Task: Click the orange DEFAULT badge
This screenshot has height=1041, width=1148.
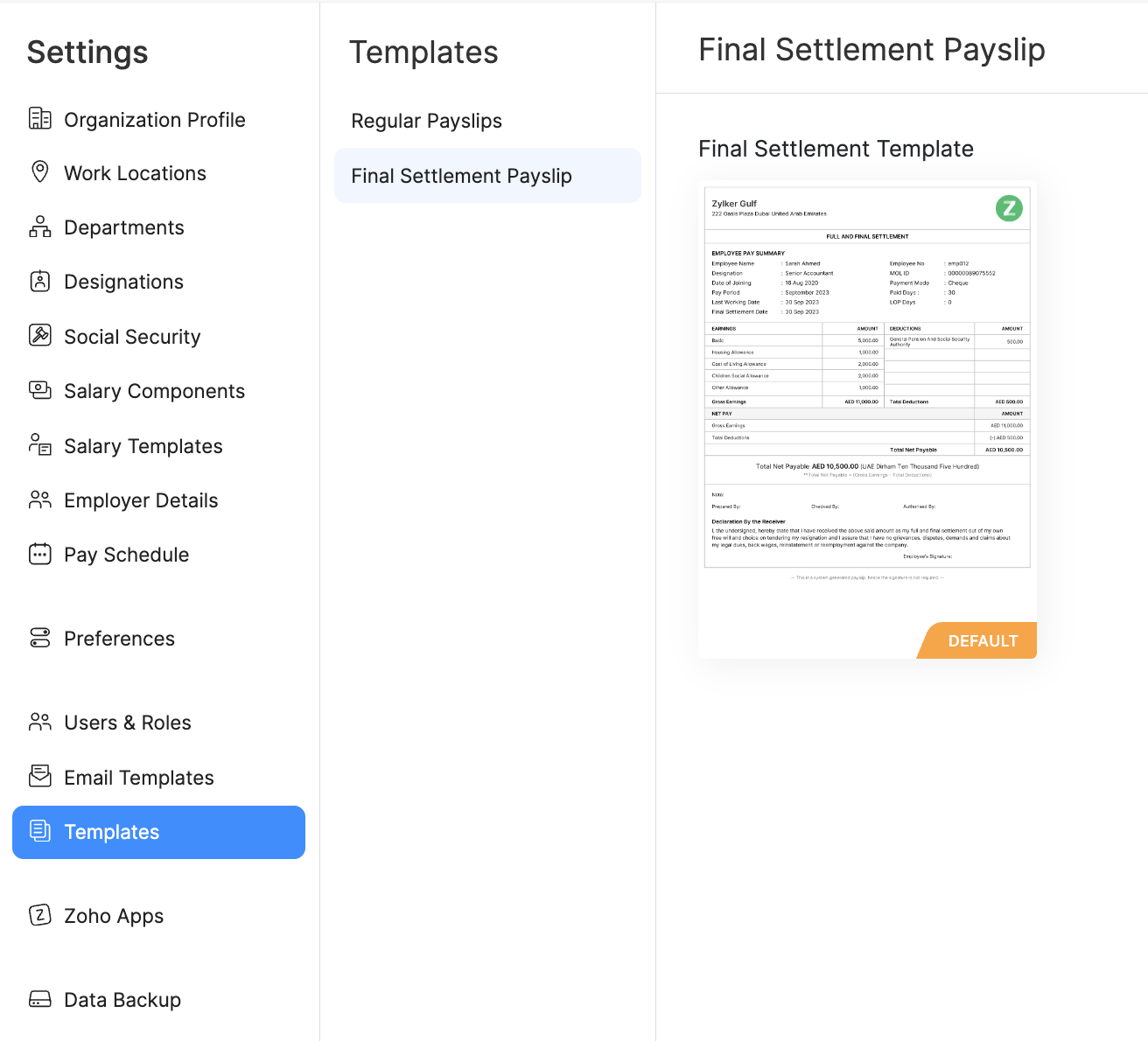Action: [x=982, y=640]
